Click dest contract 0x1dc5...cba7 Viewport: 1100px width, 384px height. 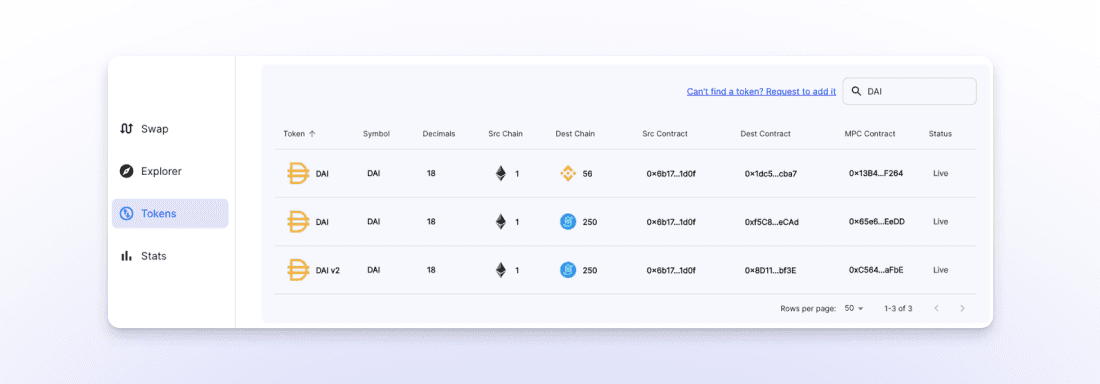point(770,173)
